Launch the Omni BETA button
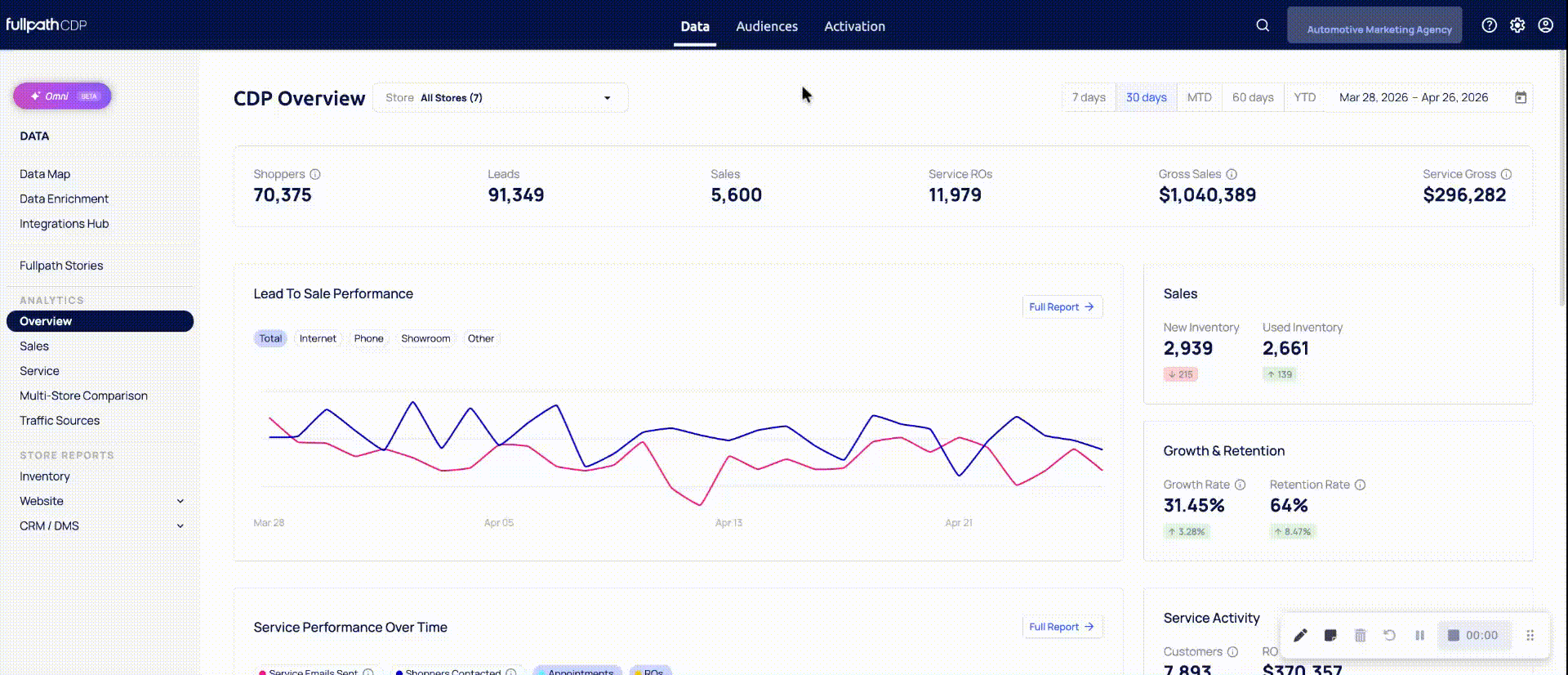This screenshot has height=675, width=1568. [62, 96]
